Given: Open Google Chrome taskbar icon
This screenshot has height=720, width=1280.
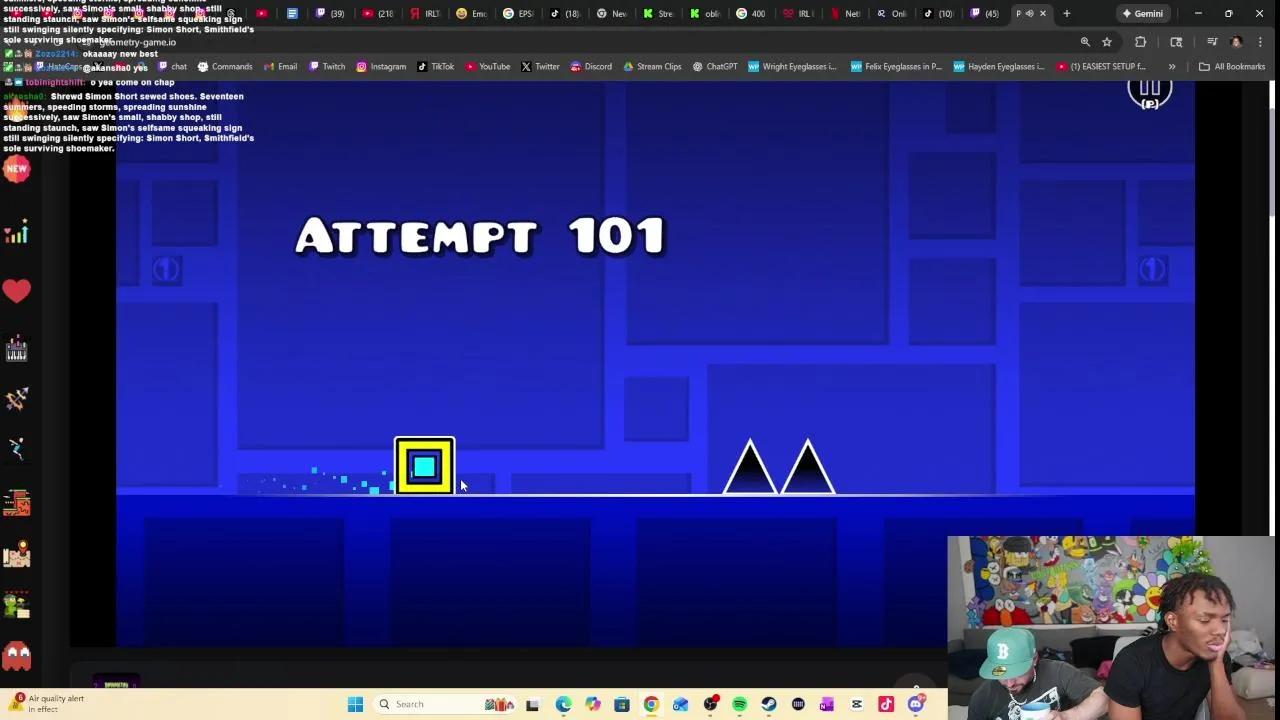Looking at the screenshot, I should tap(651, 704).
